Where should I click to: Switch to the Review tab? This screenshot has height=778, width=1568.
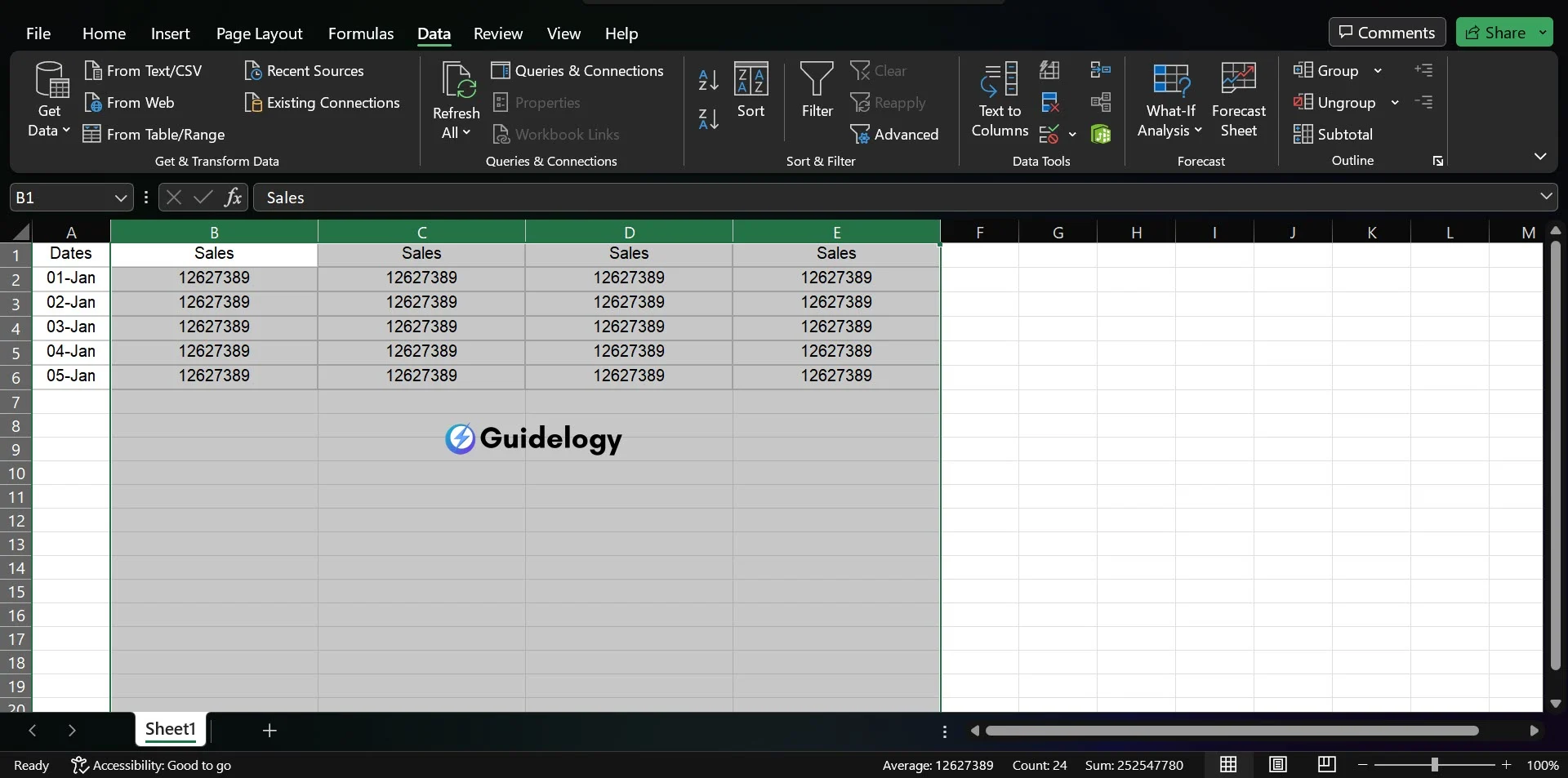498,33
